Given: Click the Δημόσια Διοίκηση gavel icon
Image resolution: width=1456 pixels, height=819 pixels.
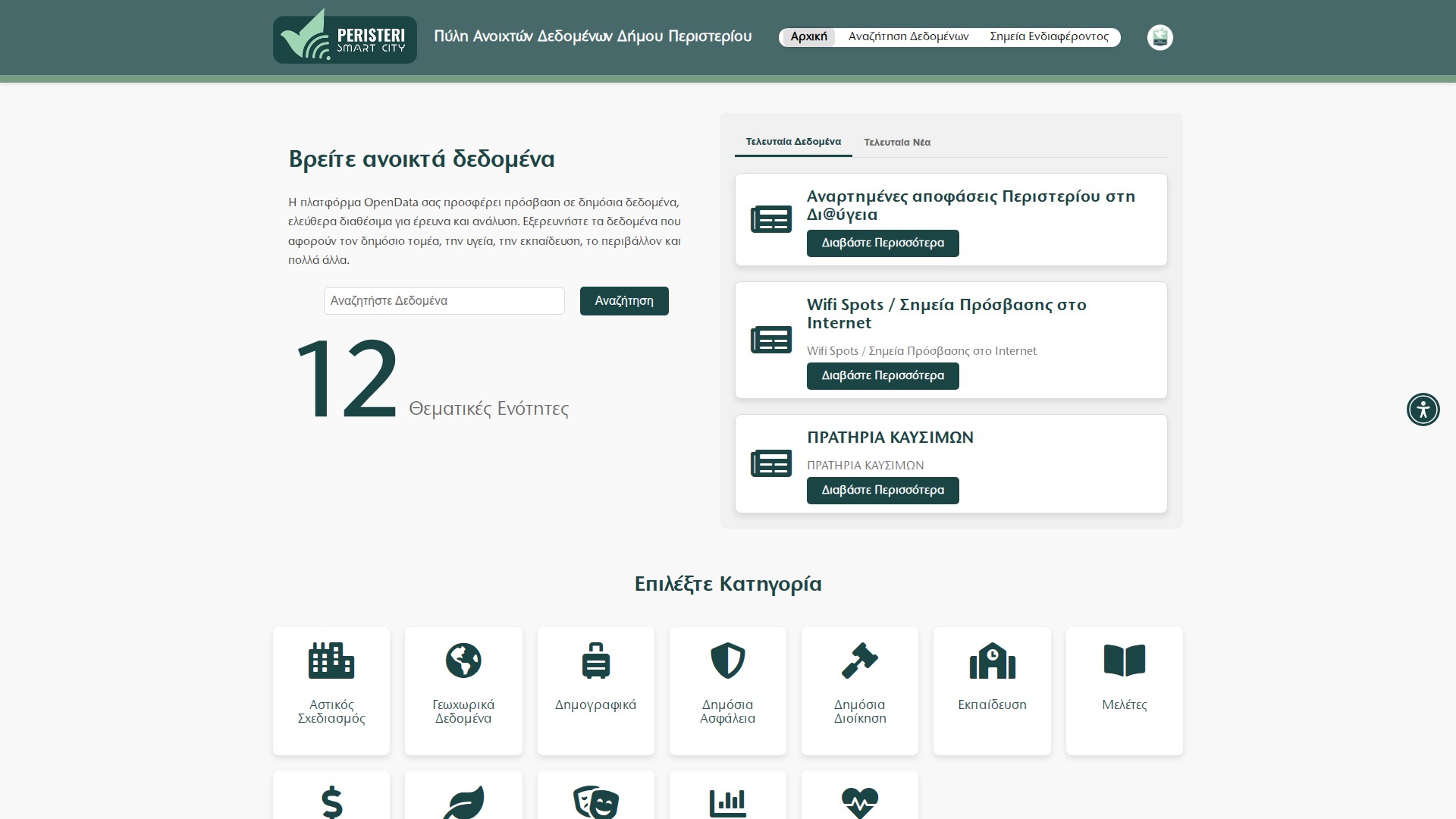Looking at the screenshot, I should pyautogui.click(x=859, y=660).
